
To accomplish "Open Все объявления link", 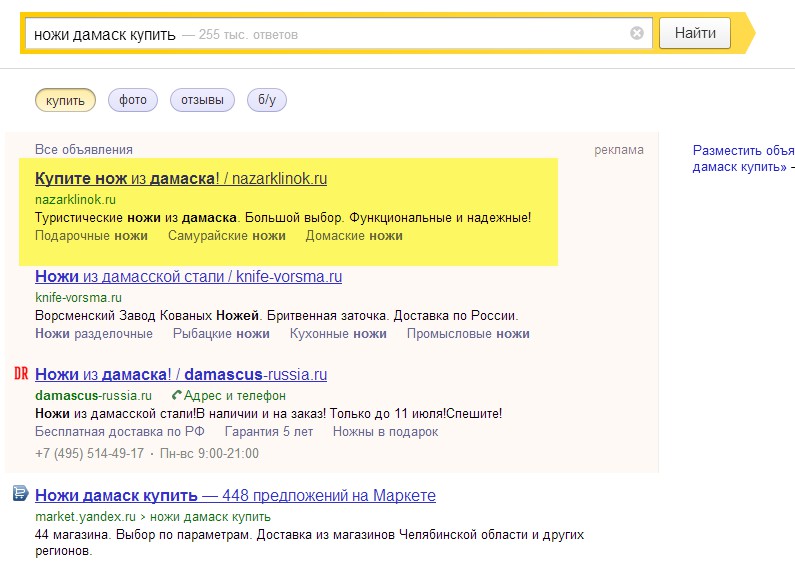I will click(84, 150).
